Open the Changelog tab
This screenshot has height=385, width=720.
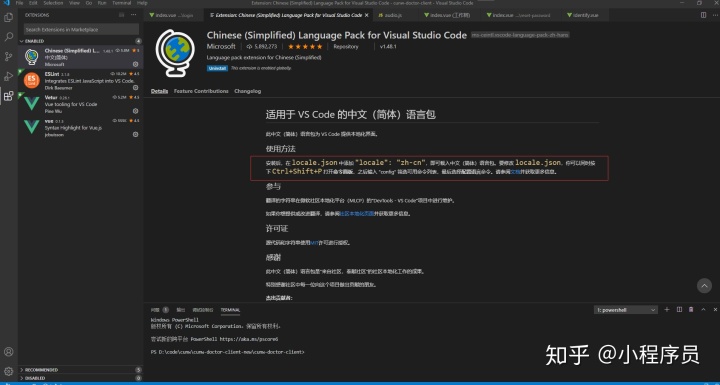tap(248, 91)
